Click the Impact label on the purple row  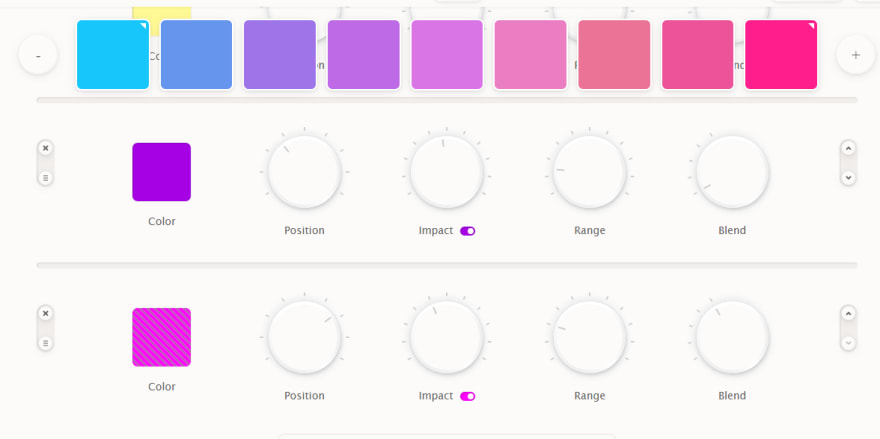point(436,230)
